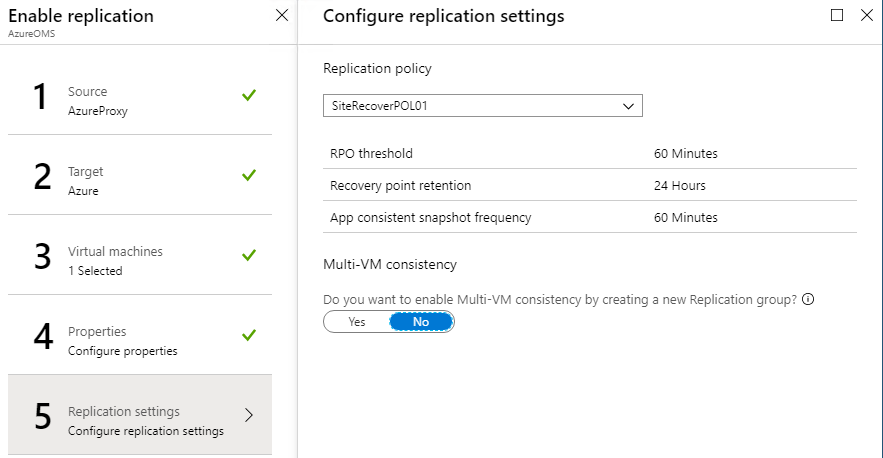Select No for Multi-VM consistency
The image size is (883, 458).
click(421, 322)
